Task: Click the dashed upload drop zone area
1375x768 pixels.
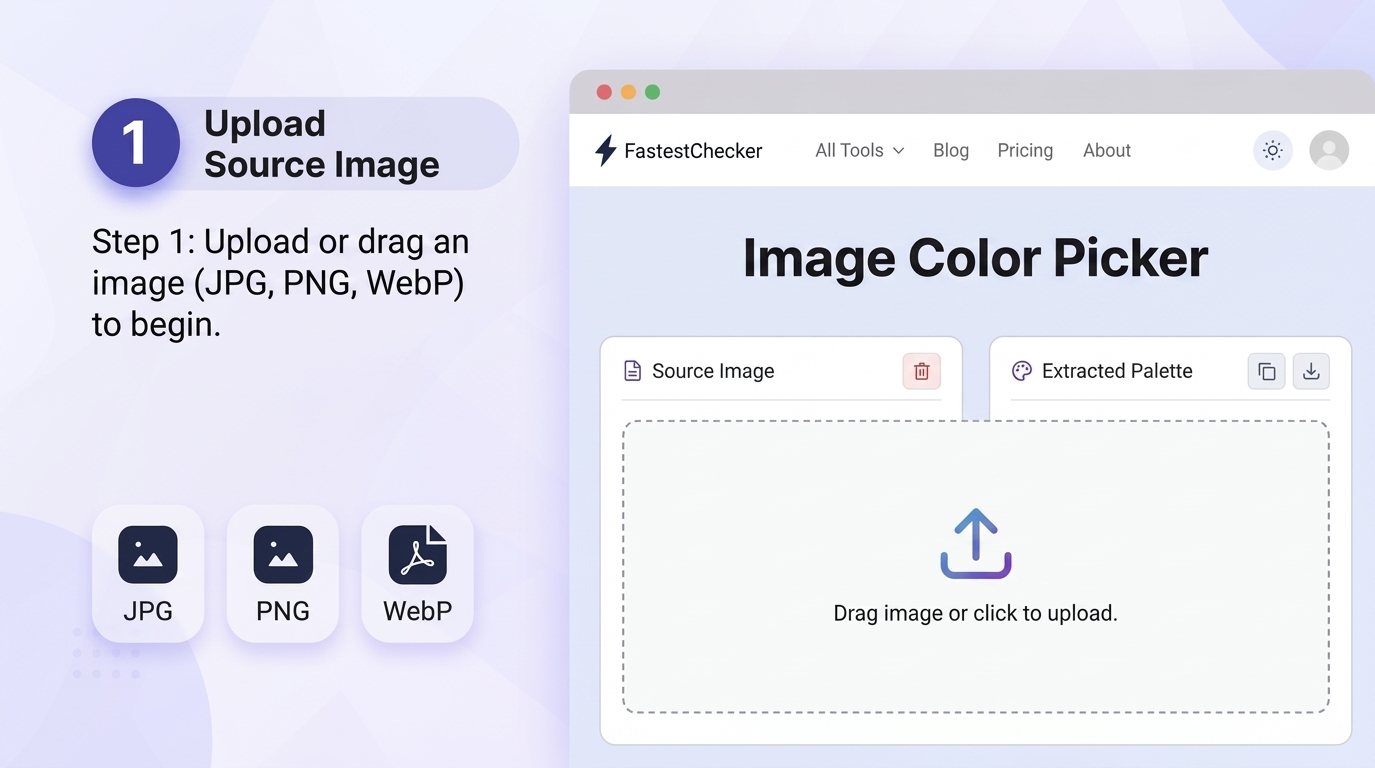Action: pyautogui.click(x=976, y=567)
